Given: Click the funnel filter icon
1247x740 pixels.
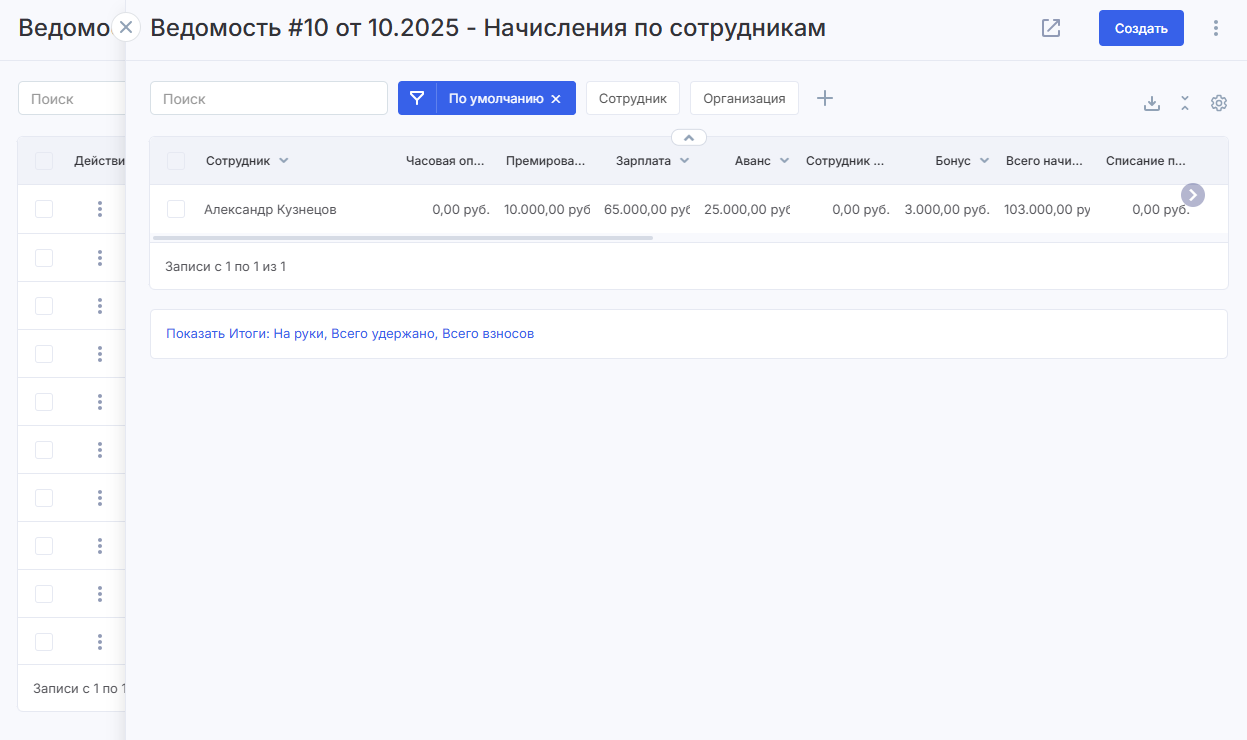Looking at the screenshot, I should pyautogui.click(x=417, y=98).
